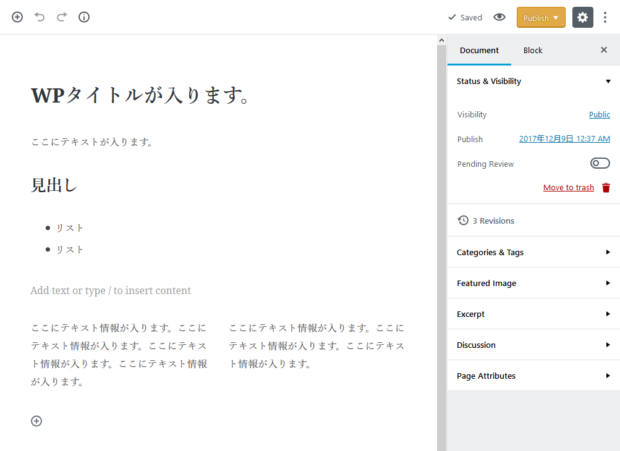The width and height of the screenshot is (620, 451).
Task: Open the 3 Revisions link
Action: pos(493,221)
